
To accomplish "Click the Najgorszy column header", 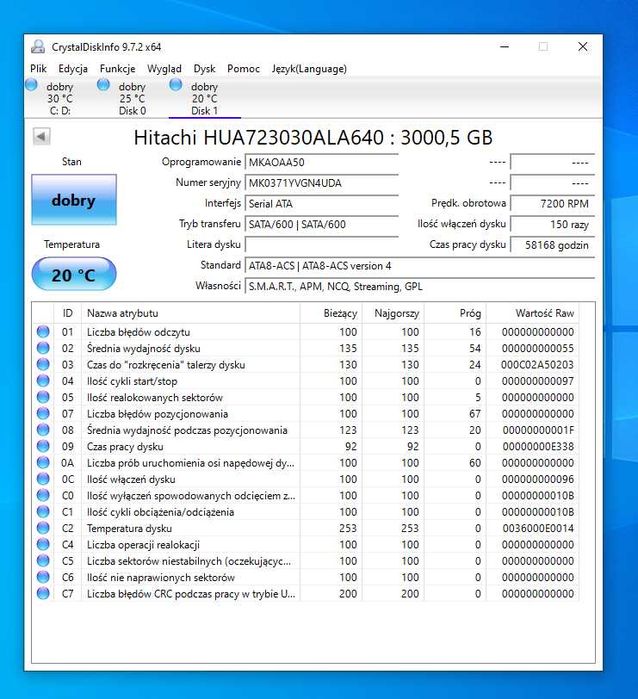I will [393, 313].
